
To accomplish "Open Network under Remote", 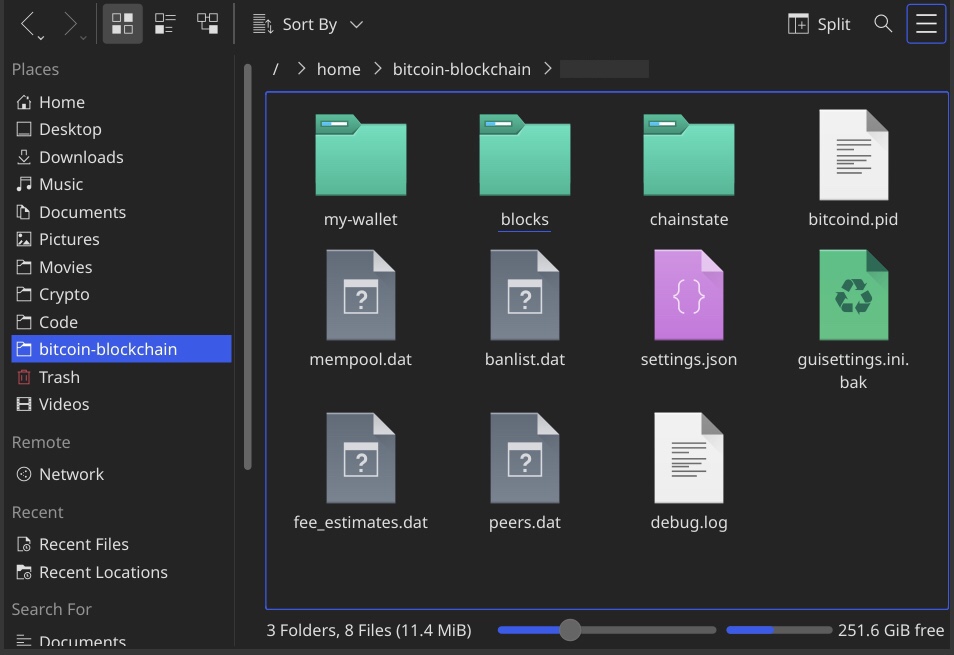I will tap(121, 474).
